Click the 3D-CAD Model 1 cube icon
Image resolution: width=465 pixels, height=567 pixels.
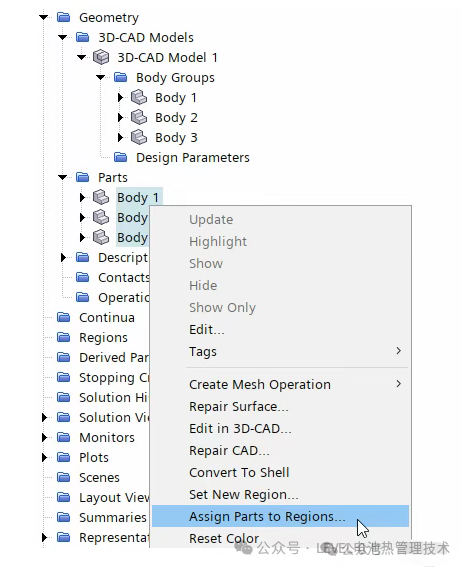(x=101, y=57)
